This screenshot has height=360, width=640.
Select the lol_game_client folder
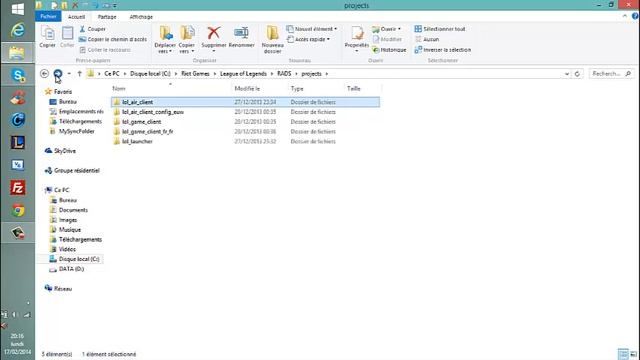[x=245, y=122]
